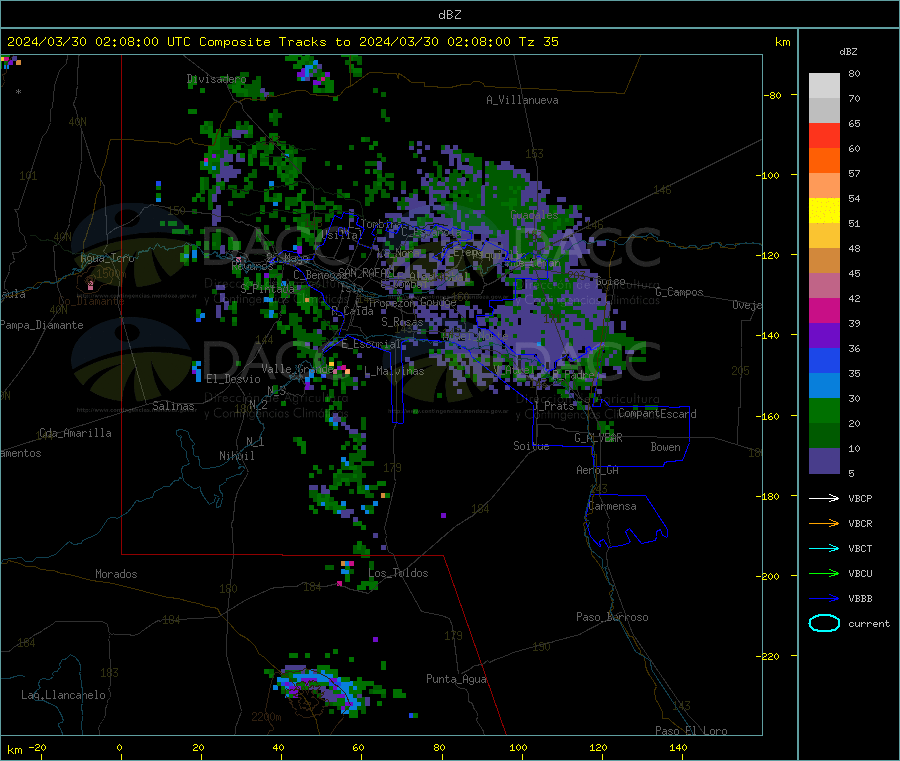The image size is (900, 761).
Task: Click the VBBB blue arrow legend icon
Action: coord(824,599)
